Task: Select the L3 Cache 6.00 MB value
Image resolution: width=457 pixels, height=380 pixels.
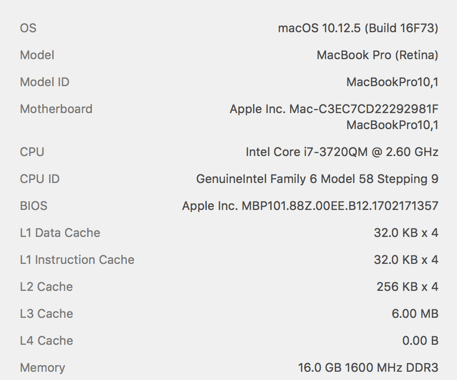Action: pos(415,314)
